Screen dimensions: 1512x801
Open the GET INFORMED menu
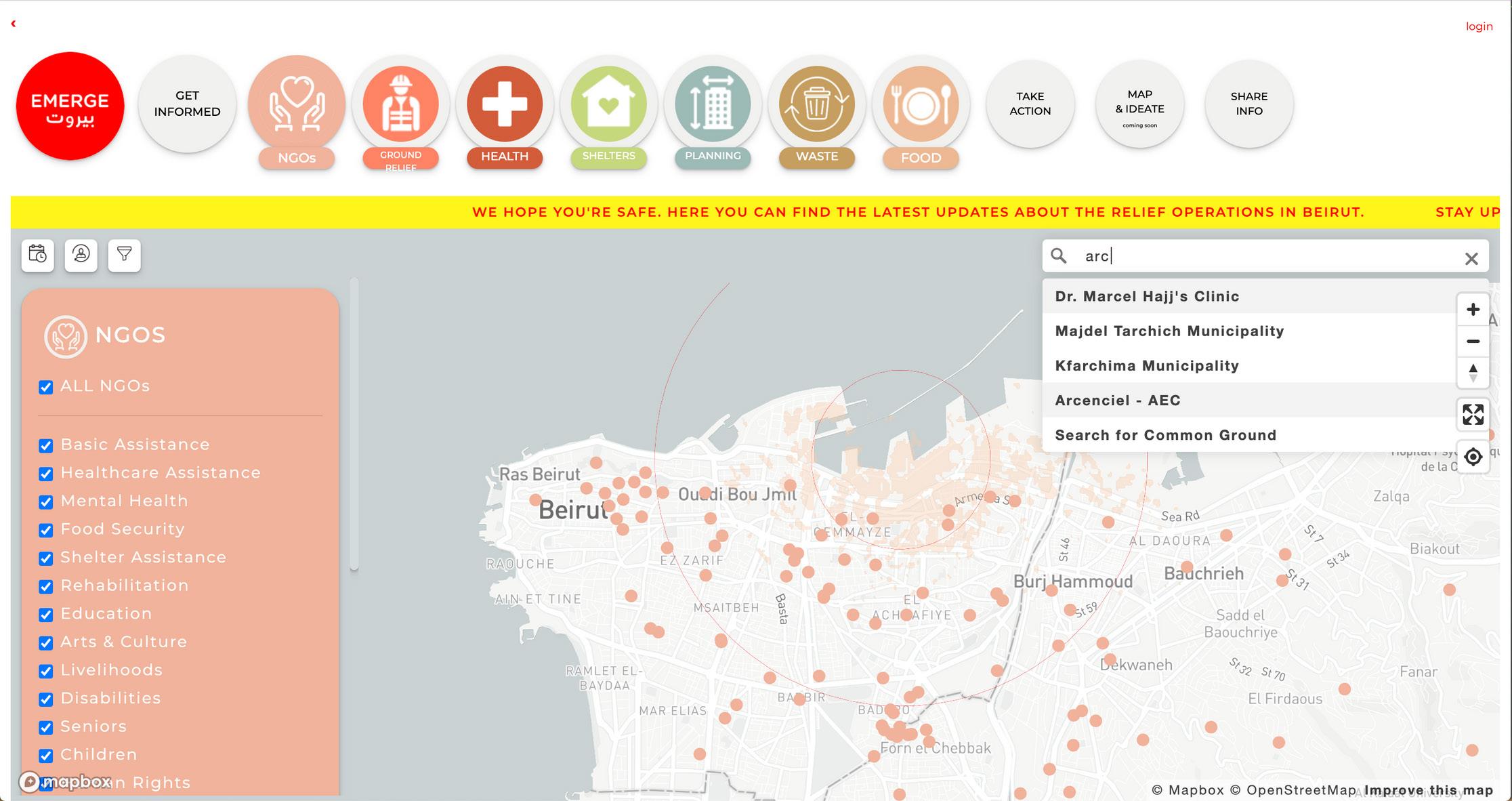[x=187, y=104]
